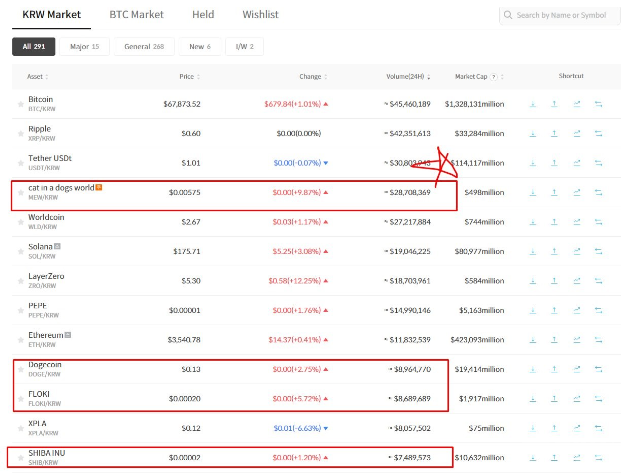The height and width of the screenshot is (474, 630).
Task: Click the Market Cap help question mark
Action: tap(494, 77)
